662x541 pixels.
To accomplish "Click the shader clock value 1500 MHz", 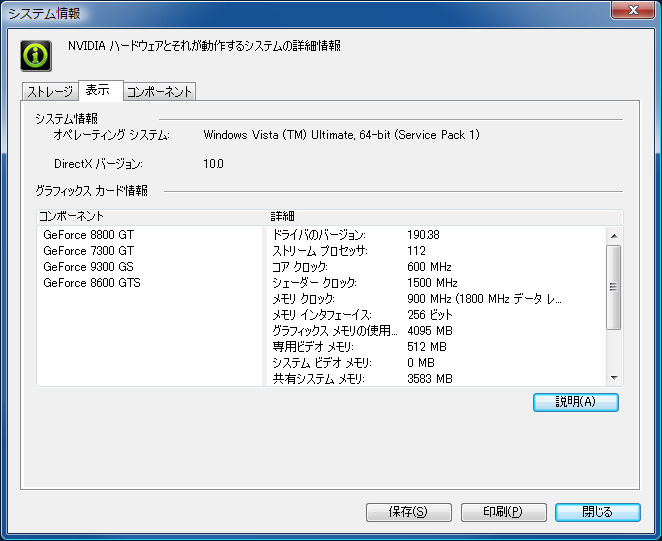I will (432, 283).
